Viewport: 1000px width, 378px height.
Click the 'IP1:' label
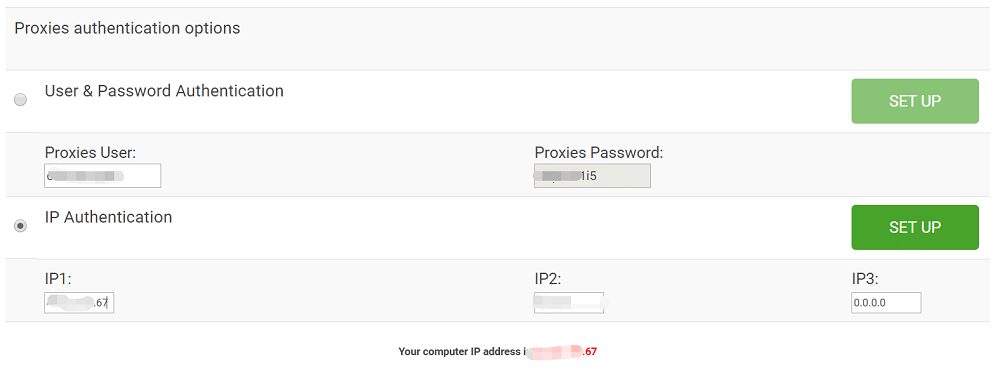[x=57, y=279]
